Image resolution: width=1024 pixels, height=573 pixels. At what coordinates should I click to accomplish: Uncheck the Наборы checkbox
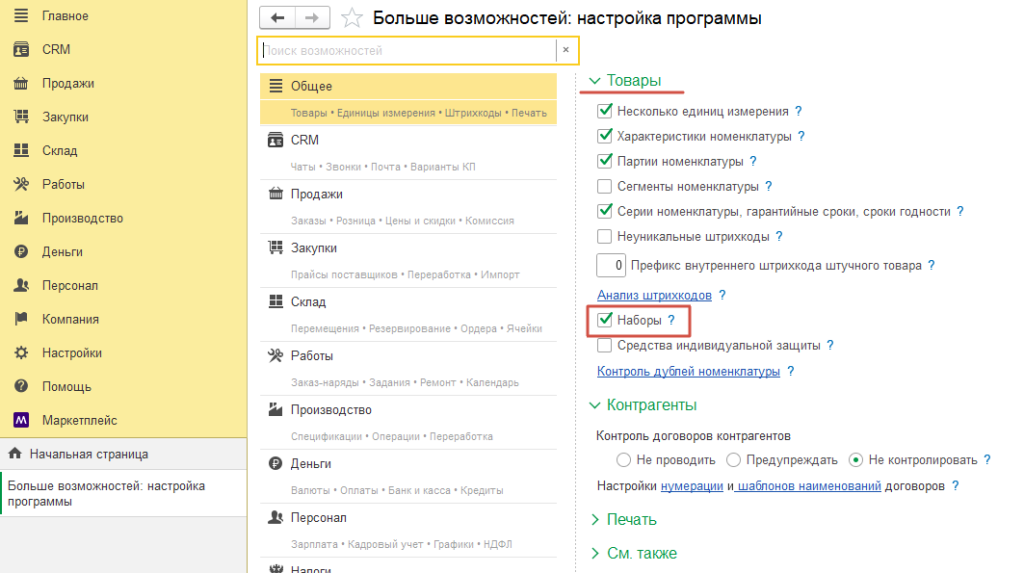click(x=604, y=320)
